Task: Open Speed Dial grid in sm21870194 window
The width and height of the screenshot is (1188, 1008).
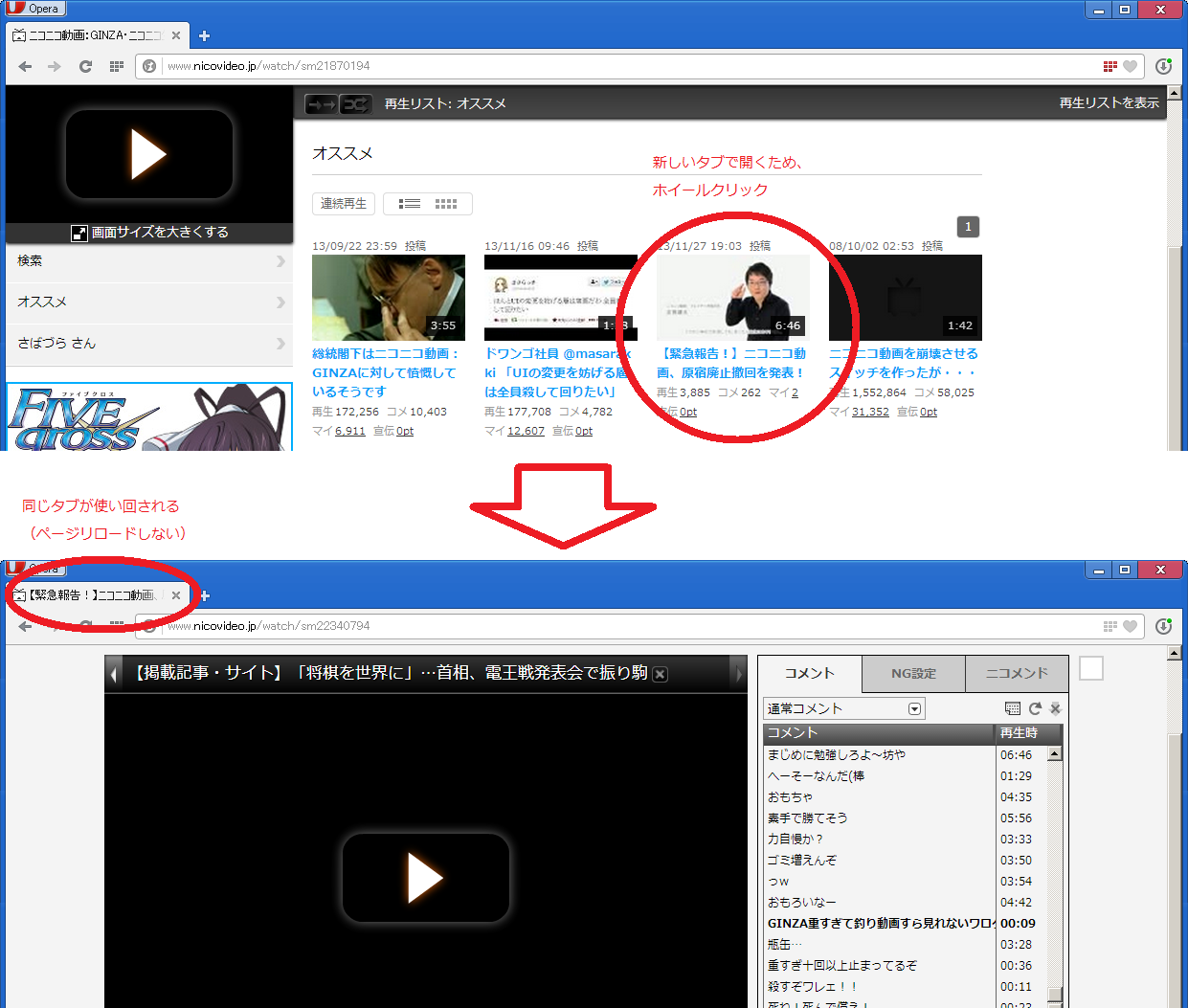Action: [117, 66]
